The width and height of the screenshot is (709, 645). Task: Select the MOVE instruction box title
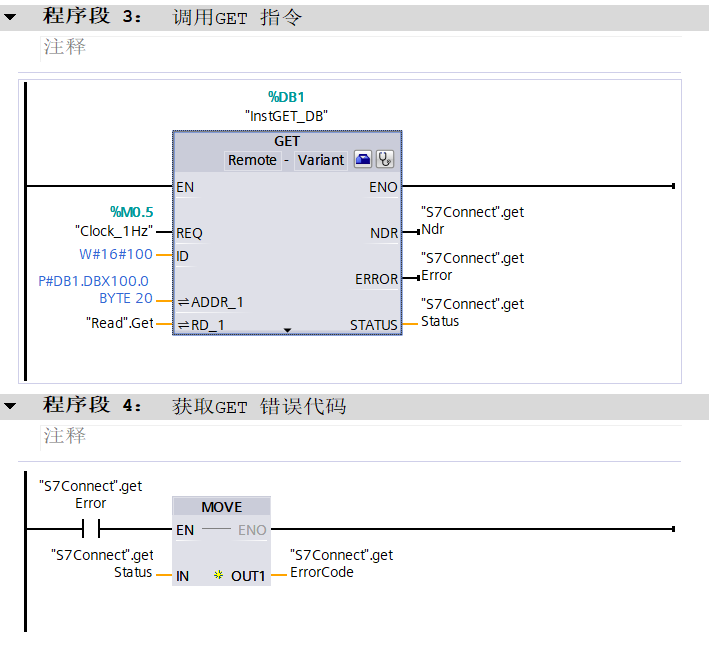pyautogui.click(x=221, y=507)
